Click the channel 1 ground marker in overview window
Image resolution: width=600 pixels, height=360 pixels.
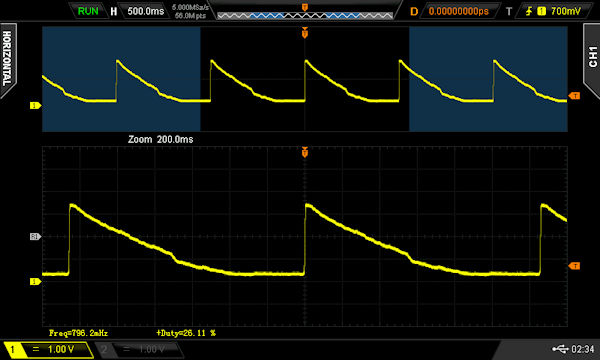pos(35,106)
